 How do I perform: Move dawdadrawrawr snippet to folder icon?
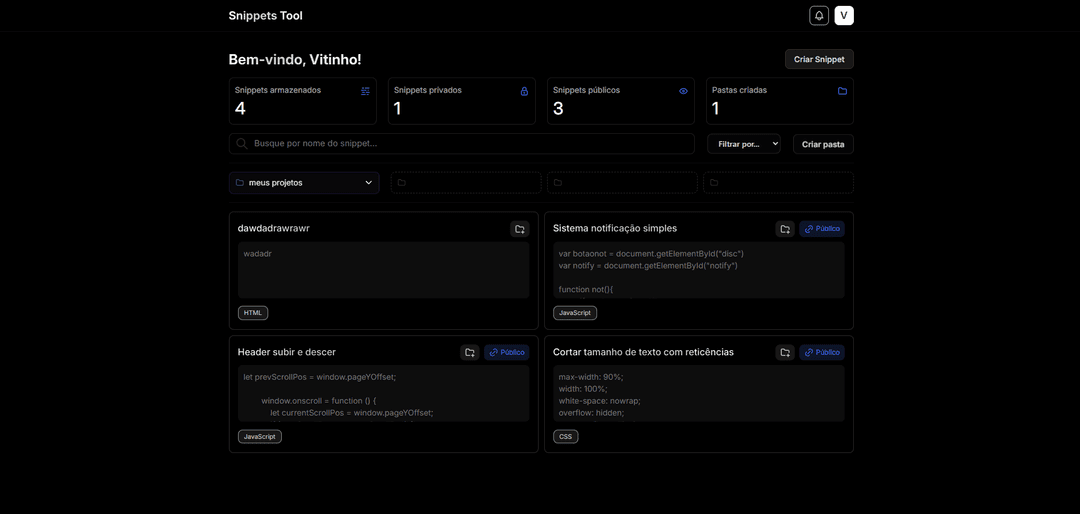pyautogui.click(x=519, y=229)
